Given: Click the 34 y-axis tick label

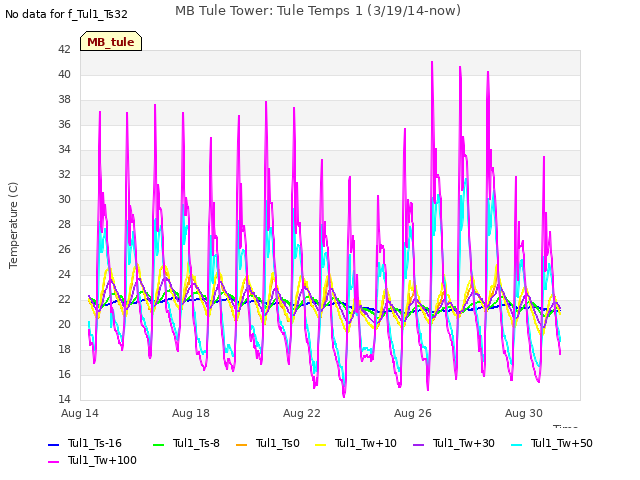Looking at the screenshot, I should [64, 149].
